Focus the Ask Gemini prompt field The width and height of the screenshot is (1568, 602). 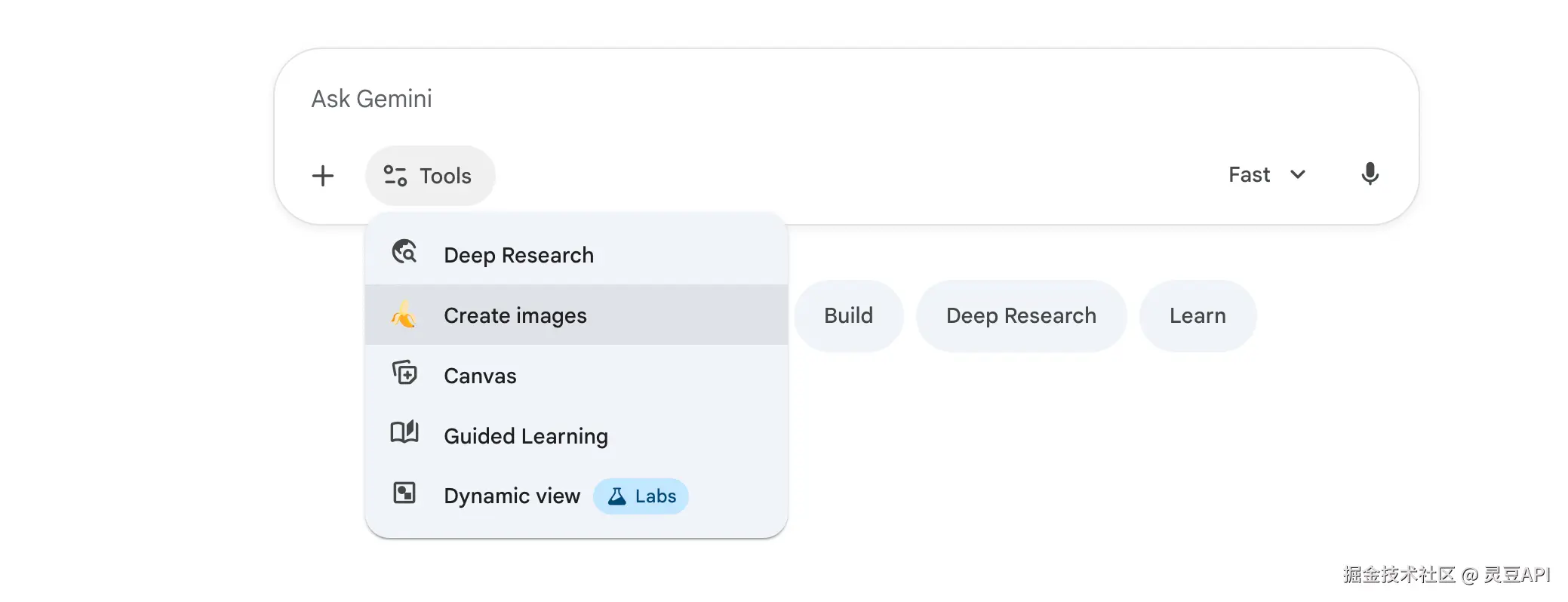pos(755,99)
